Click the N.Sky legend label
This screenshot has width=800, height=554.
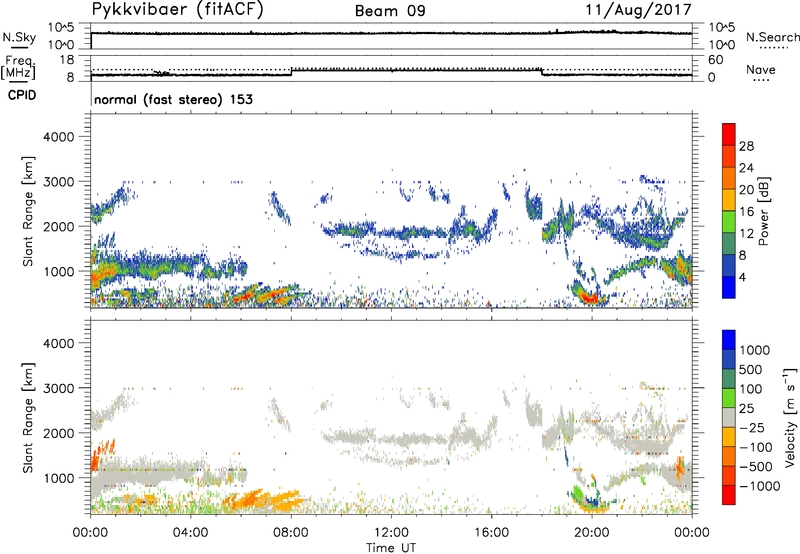(x=19, y=37)
